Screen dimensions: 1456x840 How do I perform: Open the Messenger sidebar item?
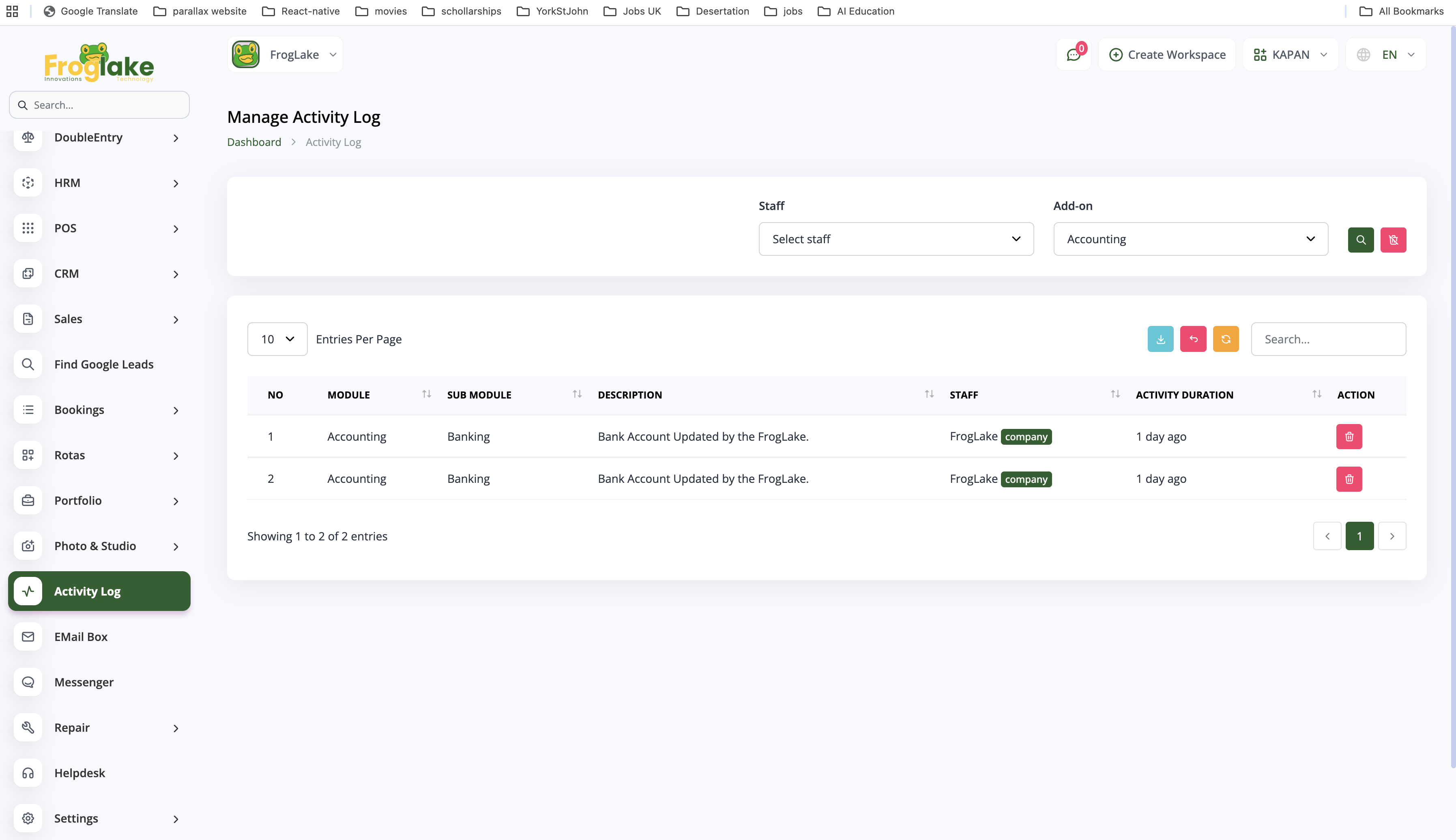(x=84, y=682)
